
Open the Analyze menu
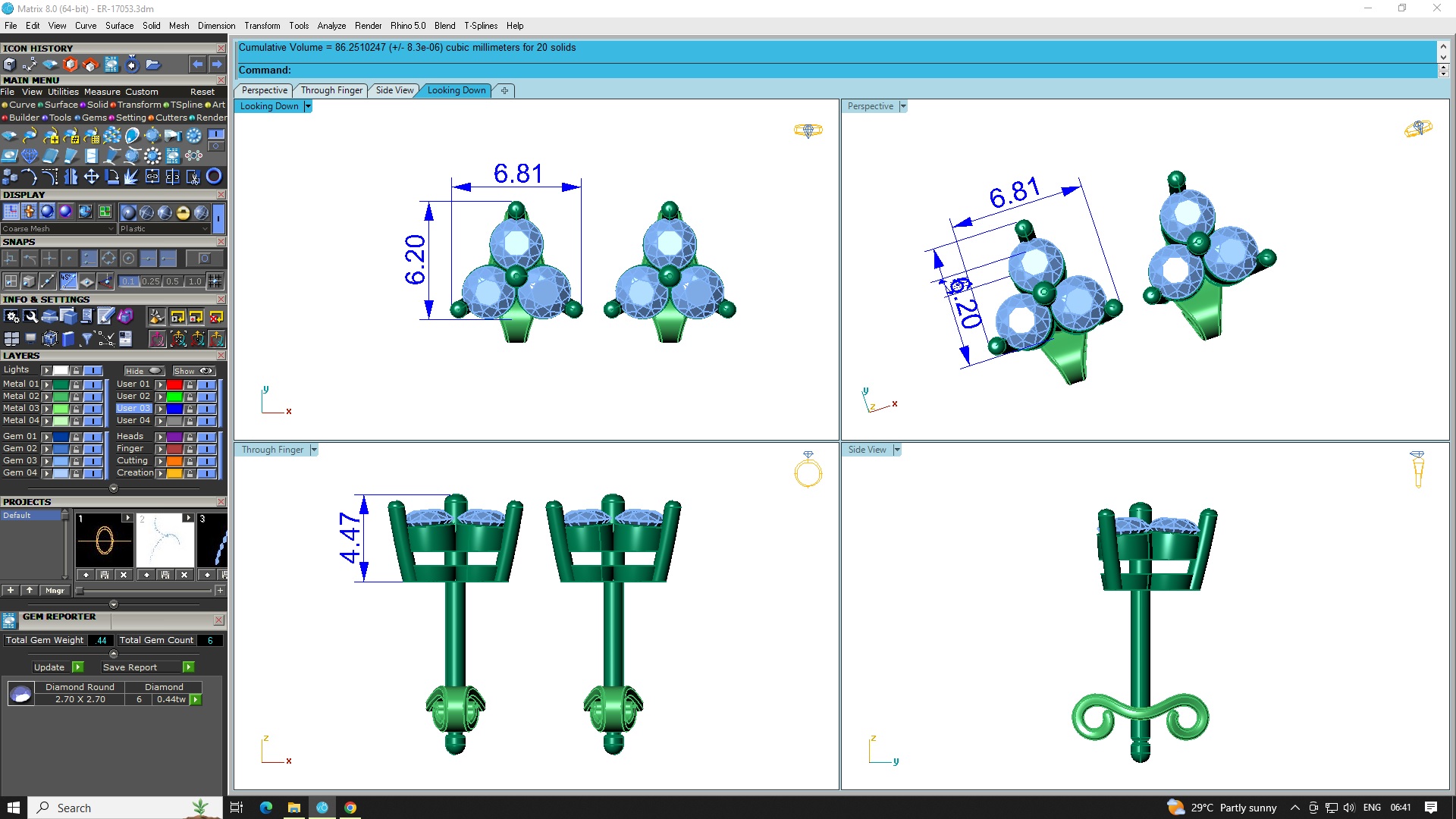coord(331,26)
